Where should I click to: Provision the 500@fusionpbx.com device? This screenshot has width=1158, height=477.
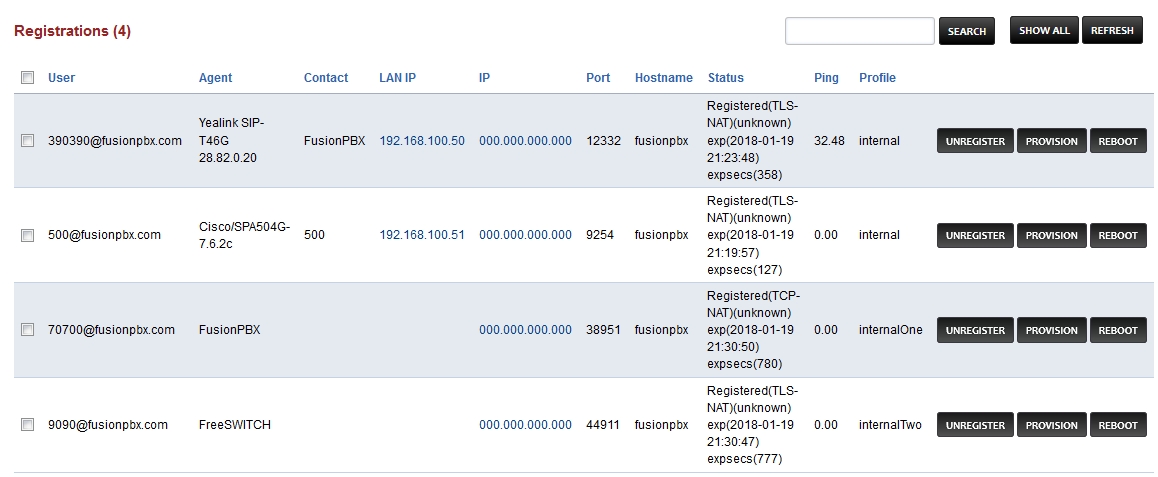click(1052, 236)
